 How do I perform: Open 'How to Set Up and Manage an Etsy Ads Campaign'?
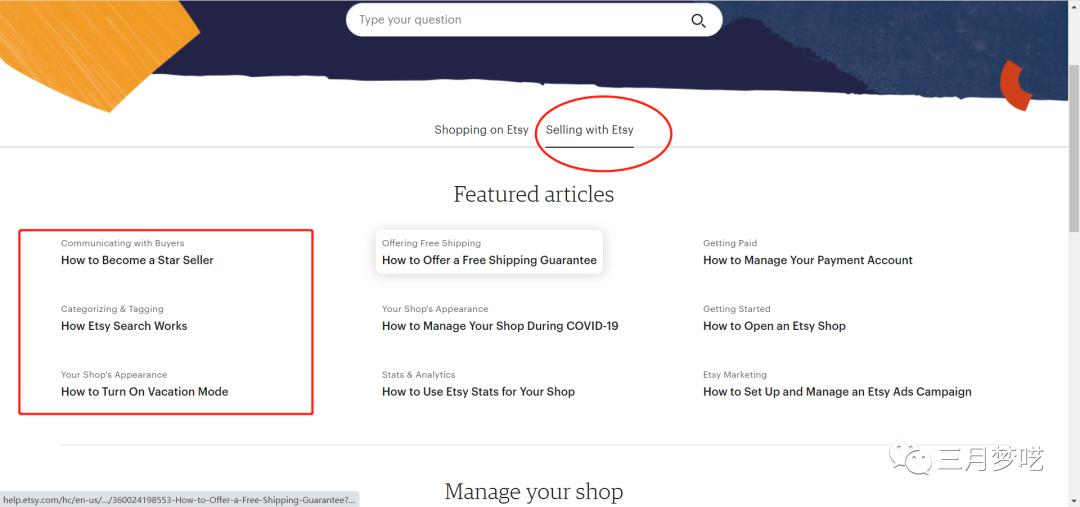[x=837, y=392]
